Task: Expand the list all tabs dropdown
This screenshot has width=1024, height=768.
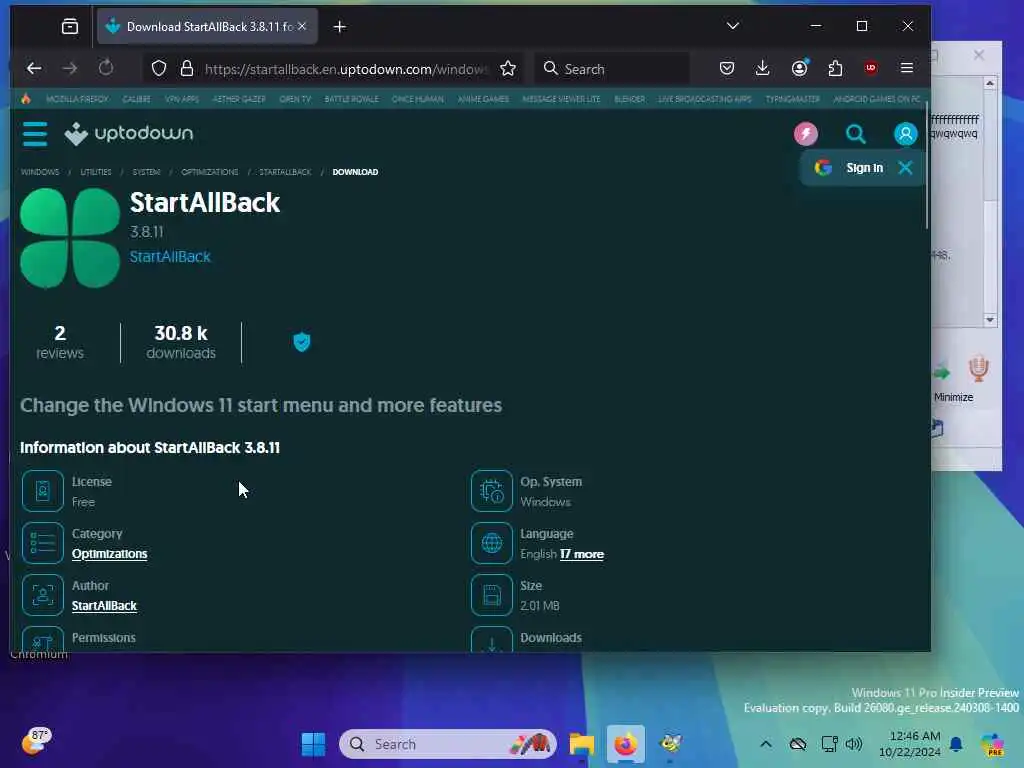Action: click(733, 26)
